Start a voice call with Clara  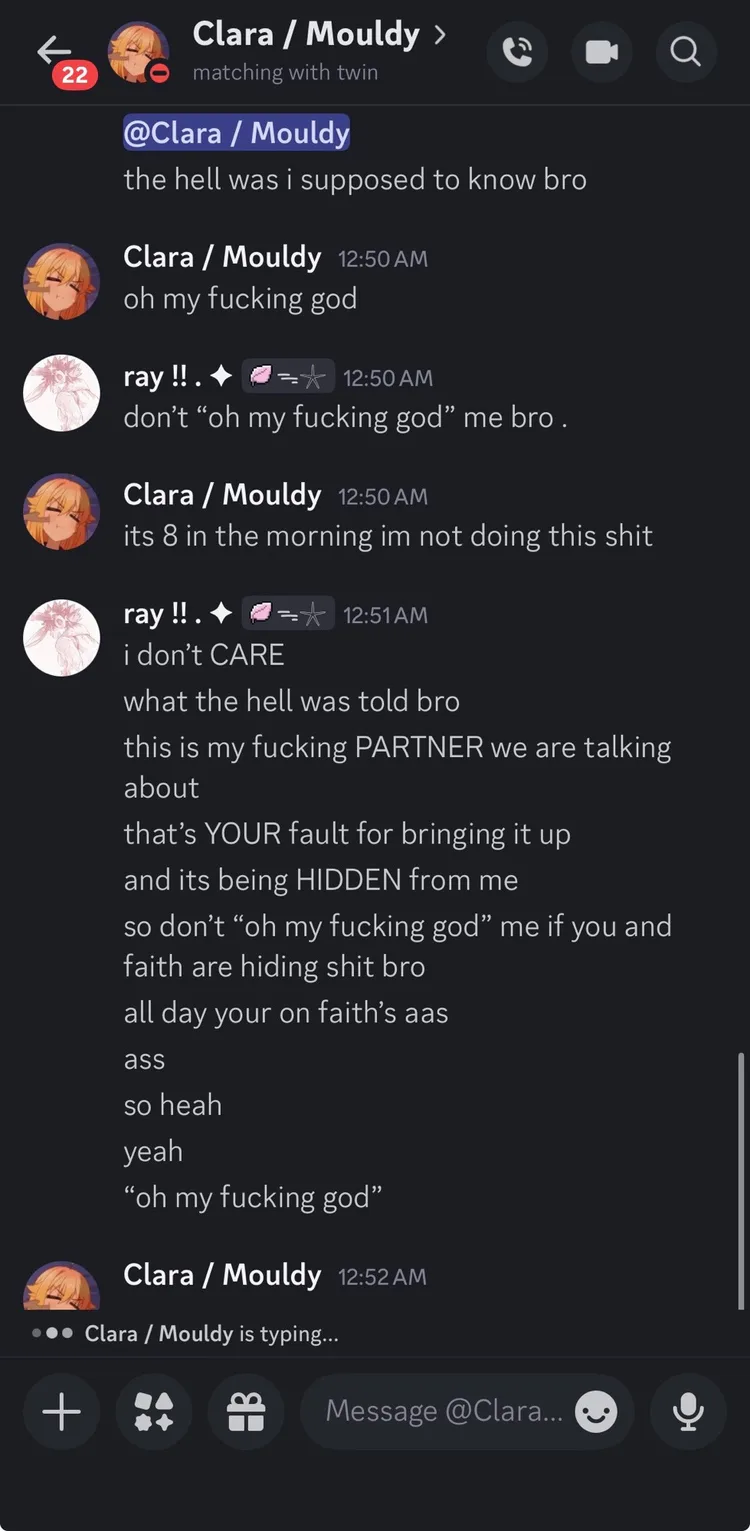click(x=517, y=51)
